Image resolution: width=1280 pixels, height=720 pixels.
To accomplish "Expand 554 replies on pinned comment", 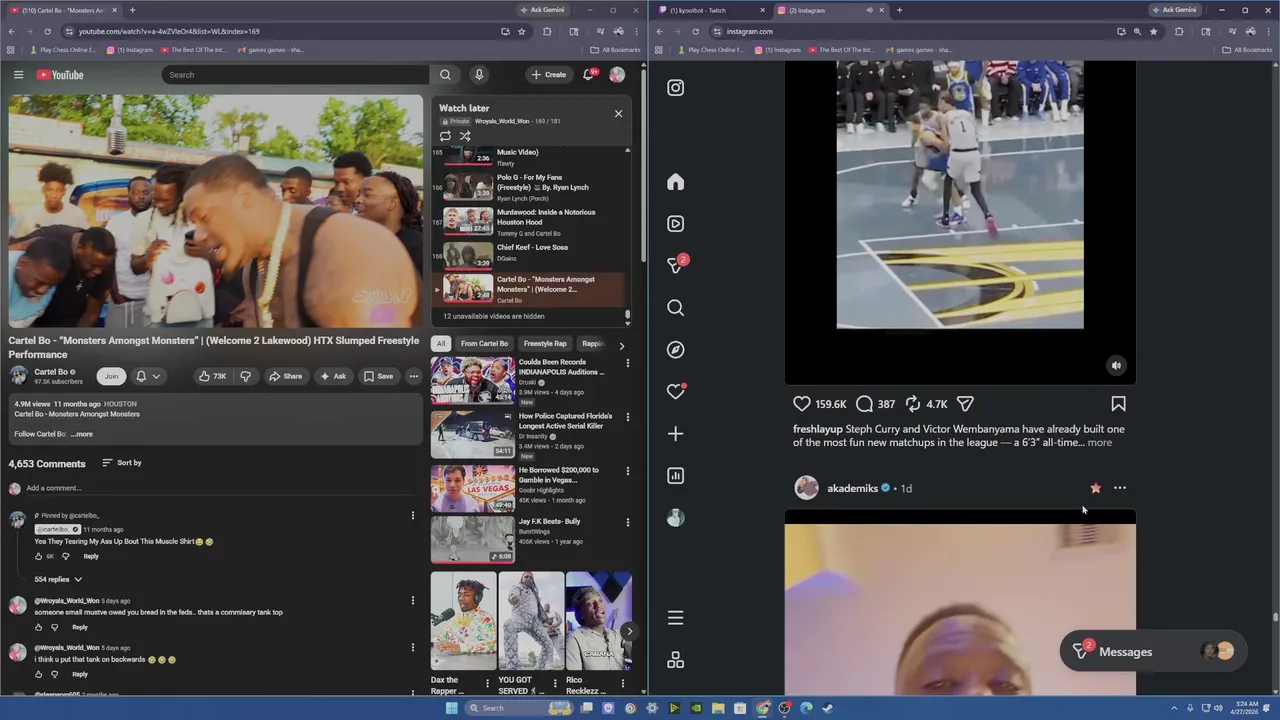I will pos(58,579).
